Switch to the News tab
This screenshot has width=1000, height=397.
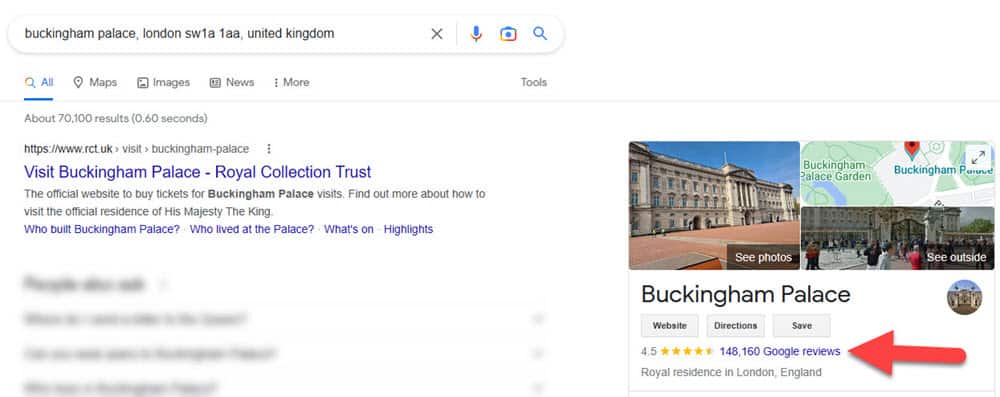click(x=232, y=82)
